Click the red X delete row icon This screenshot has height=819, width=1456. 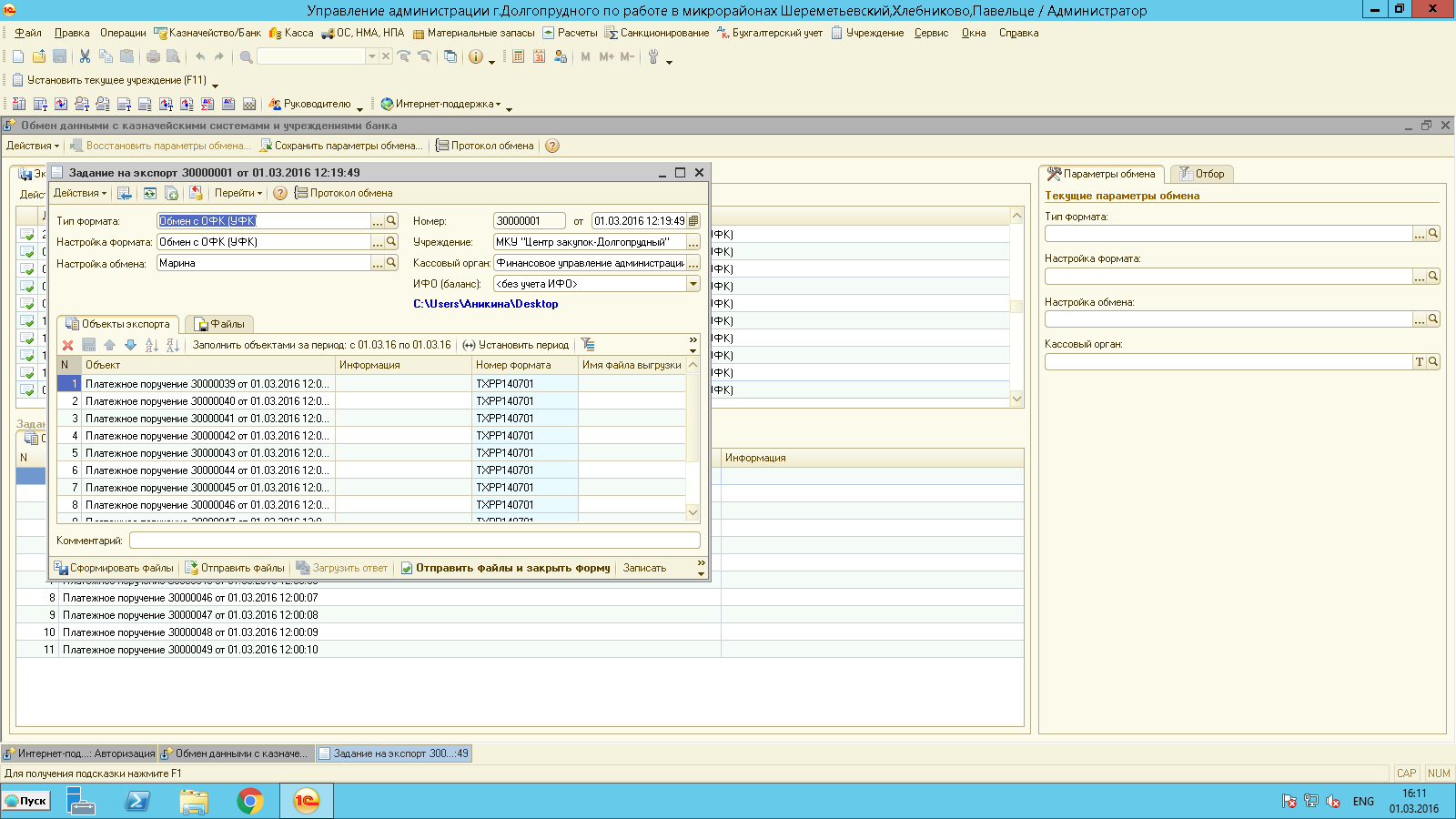point(67,345)
